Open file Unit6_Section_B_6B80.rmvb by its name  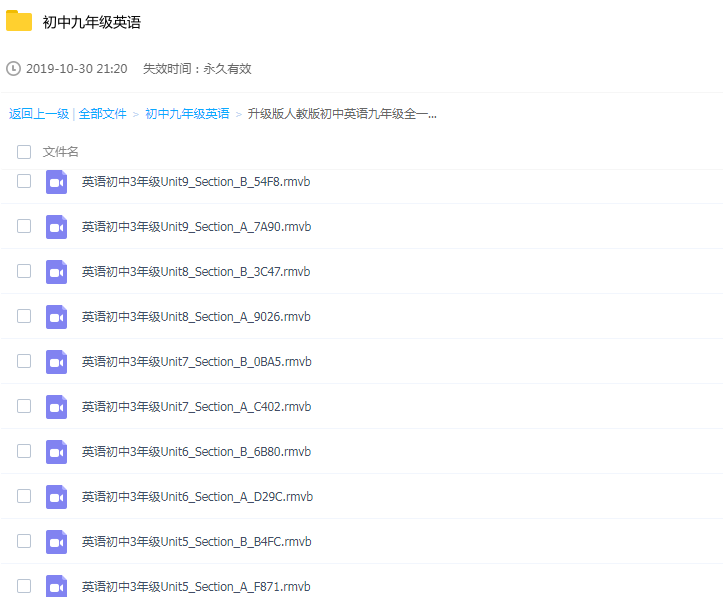[196, 452]
